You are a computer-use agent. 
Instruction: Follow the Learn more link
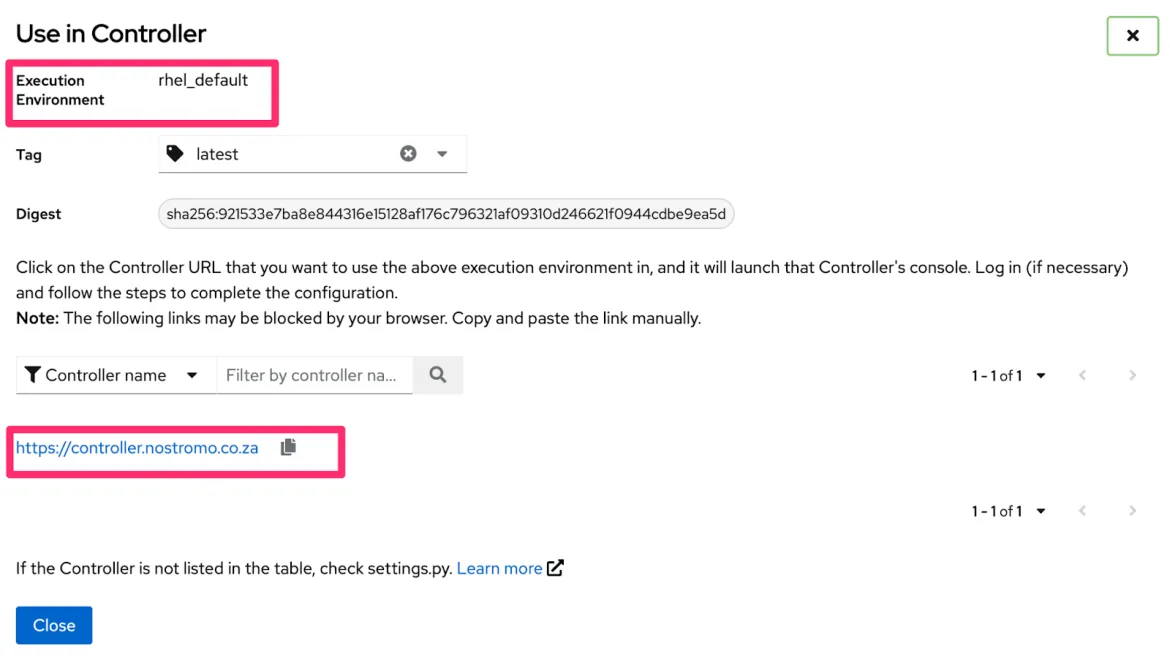click(x=499, y=568)
